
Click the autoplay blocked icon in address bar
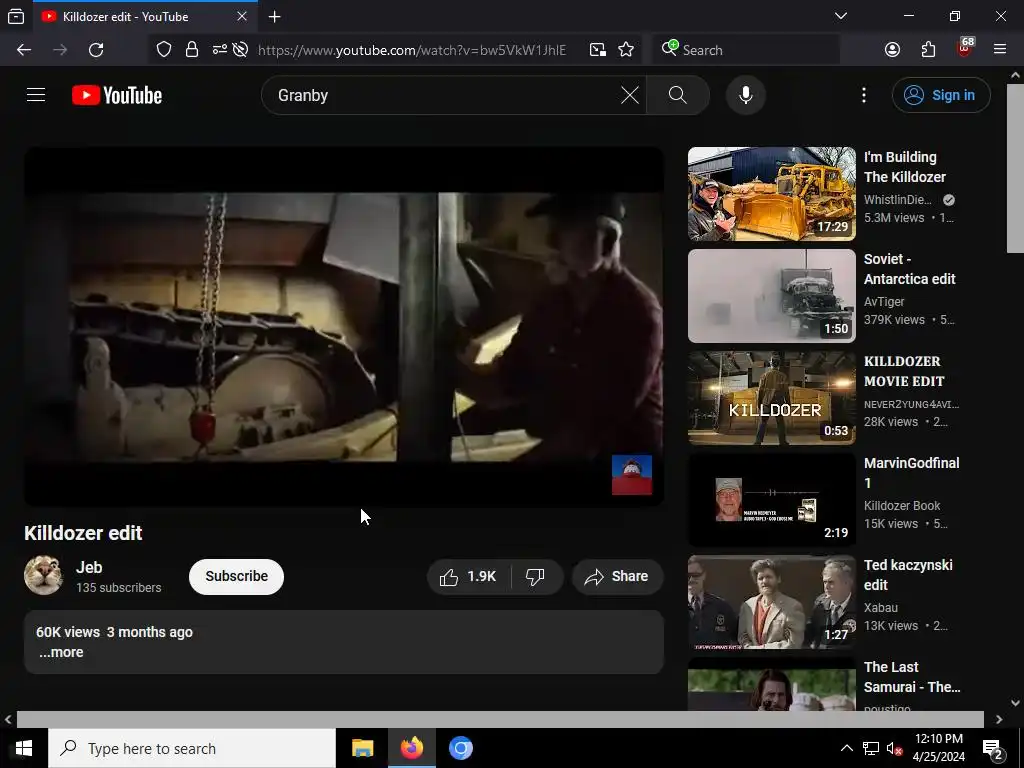click(x=240, y=50)
